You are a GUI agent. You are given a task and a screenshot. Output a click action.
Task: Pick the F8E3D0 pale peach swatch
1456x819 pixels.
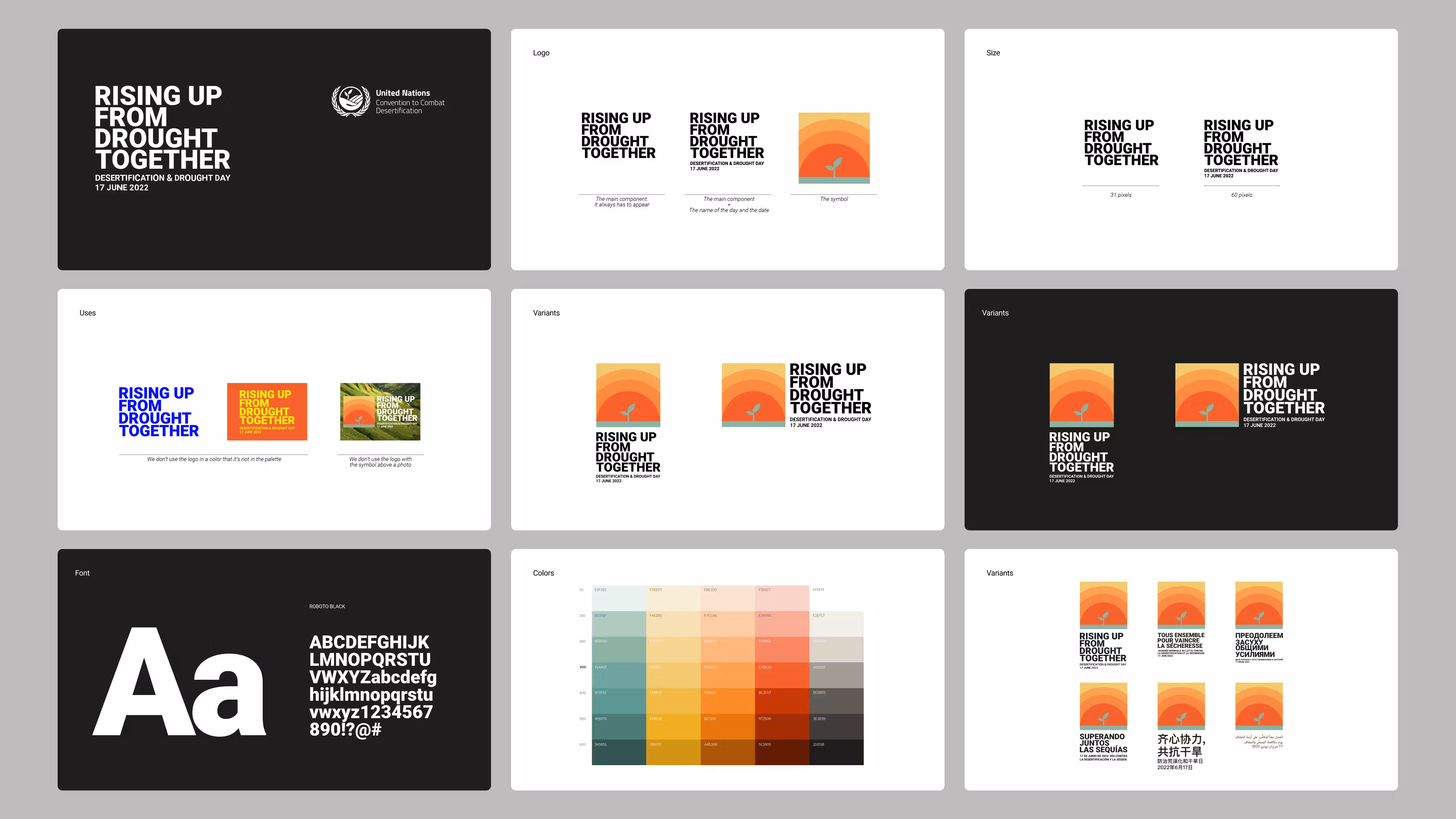coord(728,598)
